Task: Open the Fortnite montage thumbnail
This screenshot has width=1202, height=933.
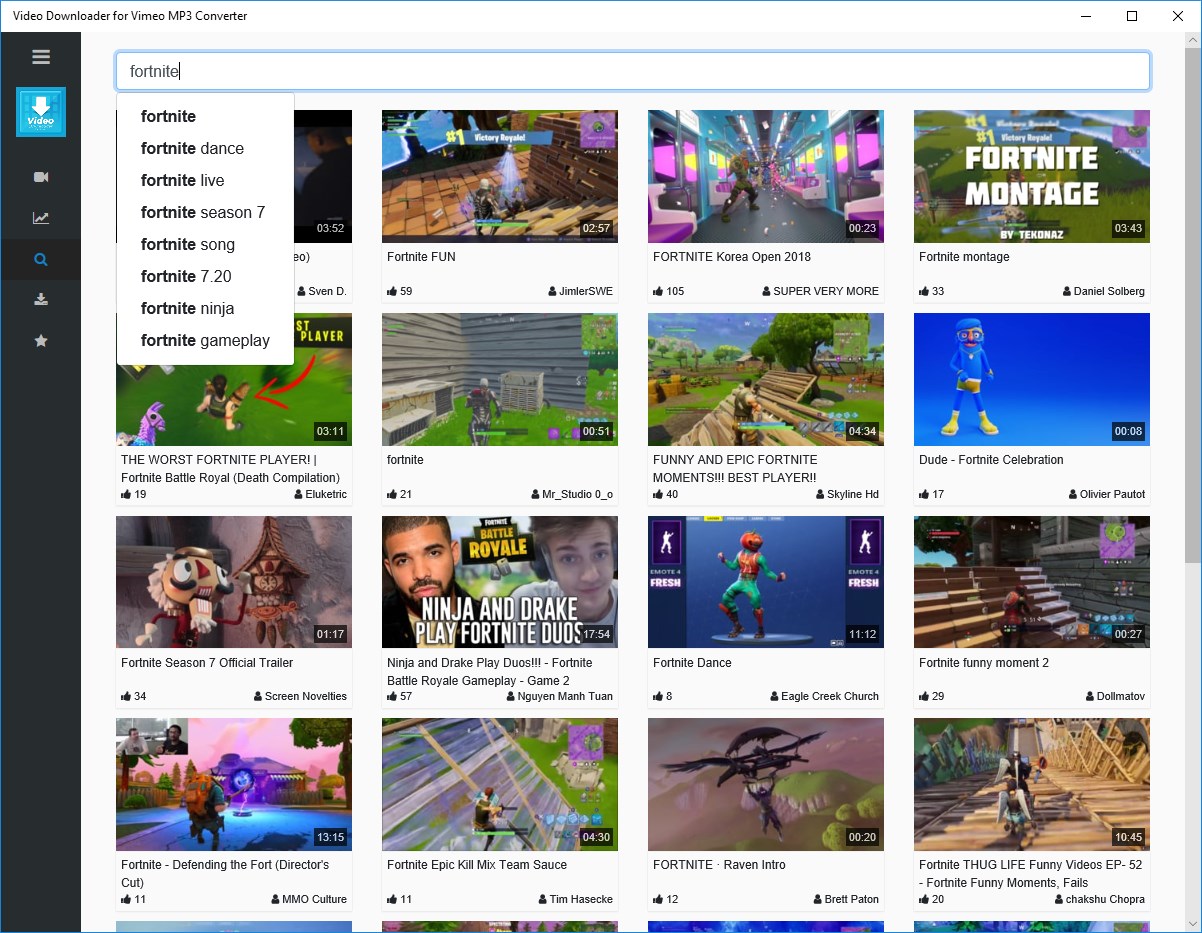Action: pyautogui.click(x=1032, y=176)
